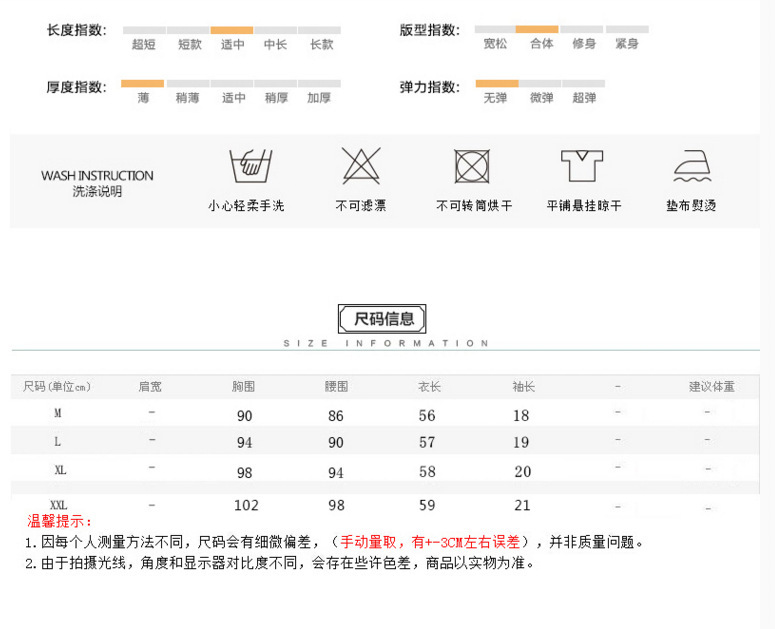Click the L size row label

[x=57, y=441]
